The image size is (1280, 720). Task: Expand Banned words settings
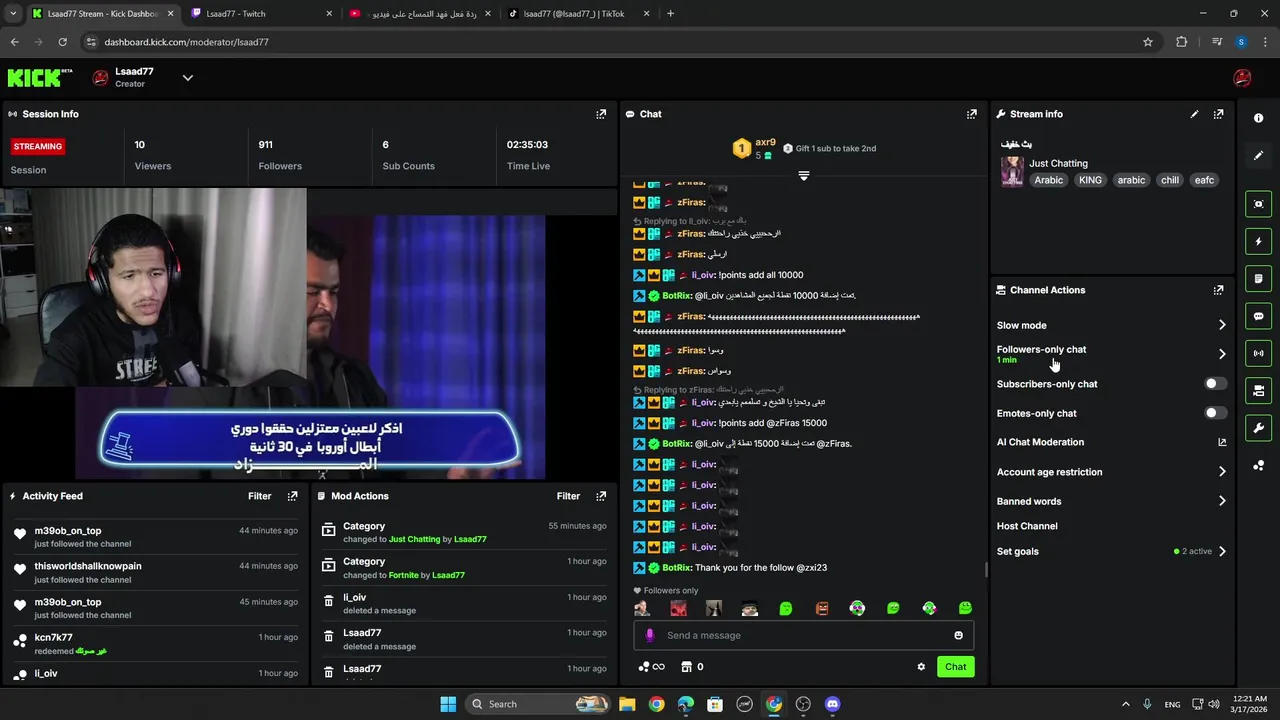(1222, 501)
